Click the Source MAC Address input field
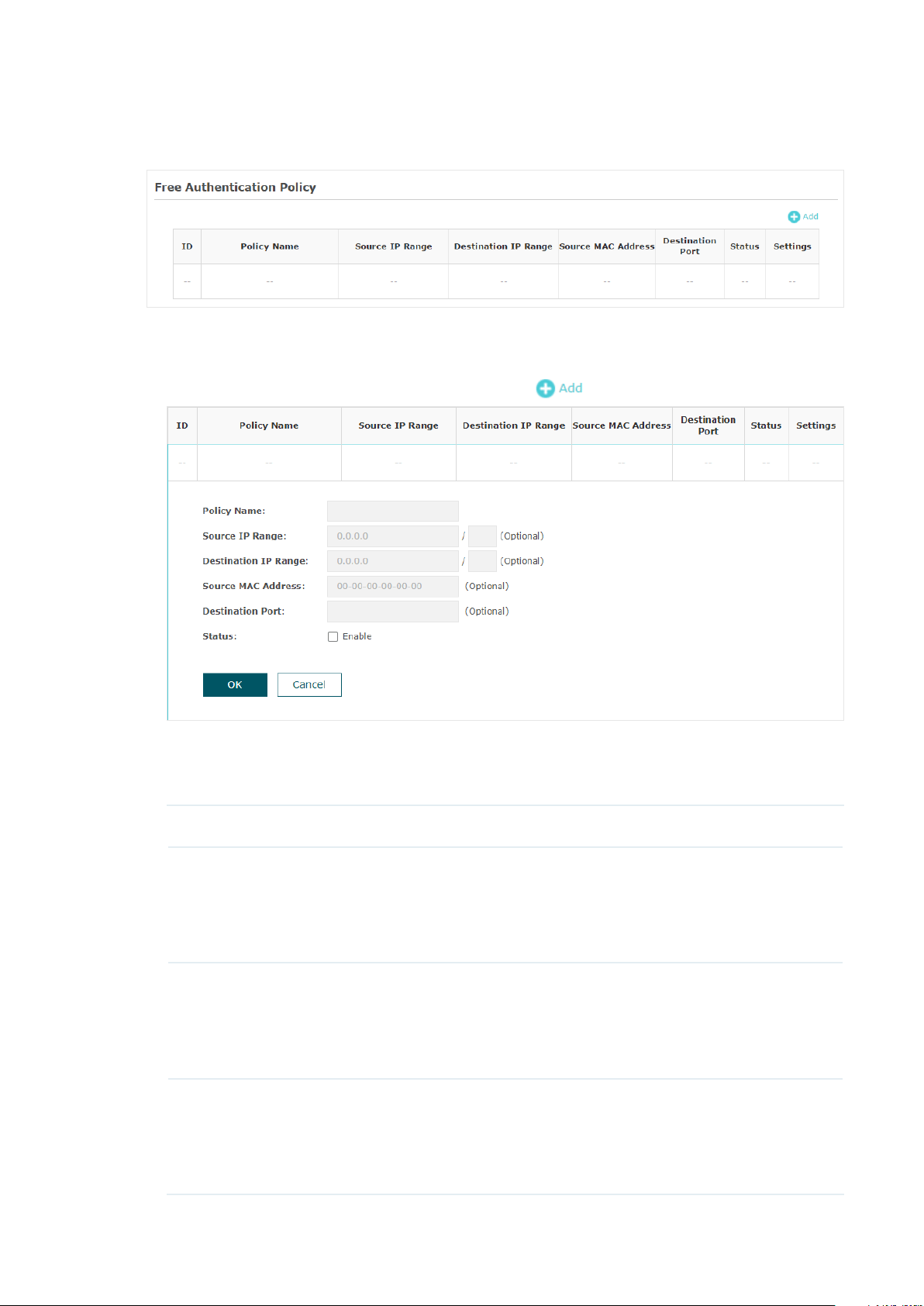Screen dimensions: 924x1306 (393, 587)
